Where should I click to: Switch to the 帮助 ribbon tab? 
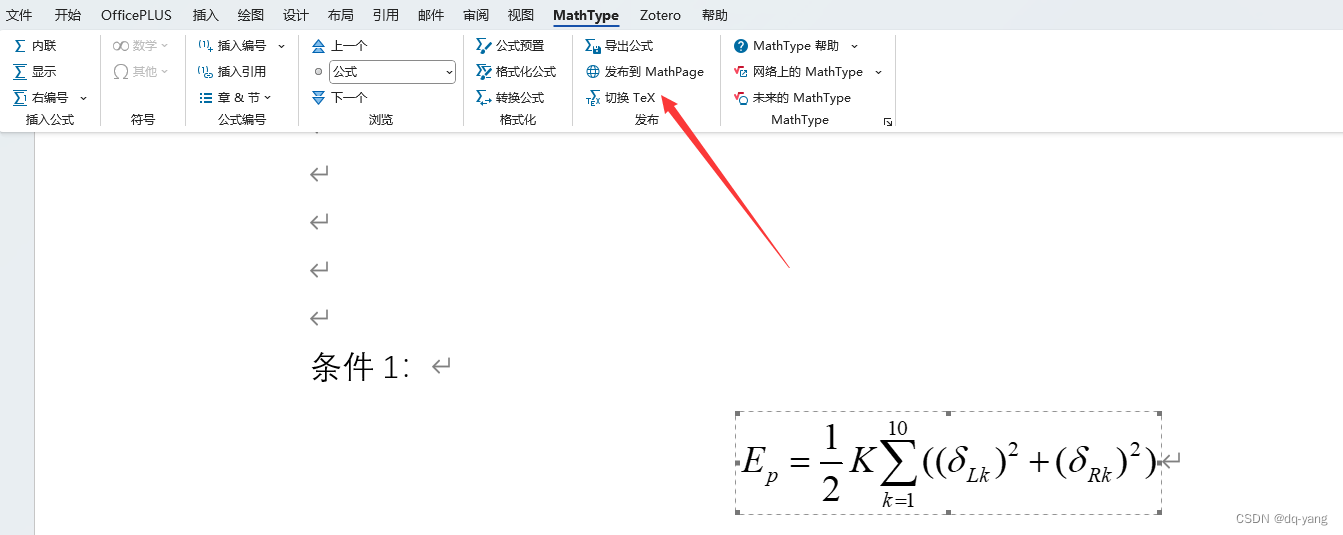click(x=714, y=15)
